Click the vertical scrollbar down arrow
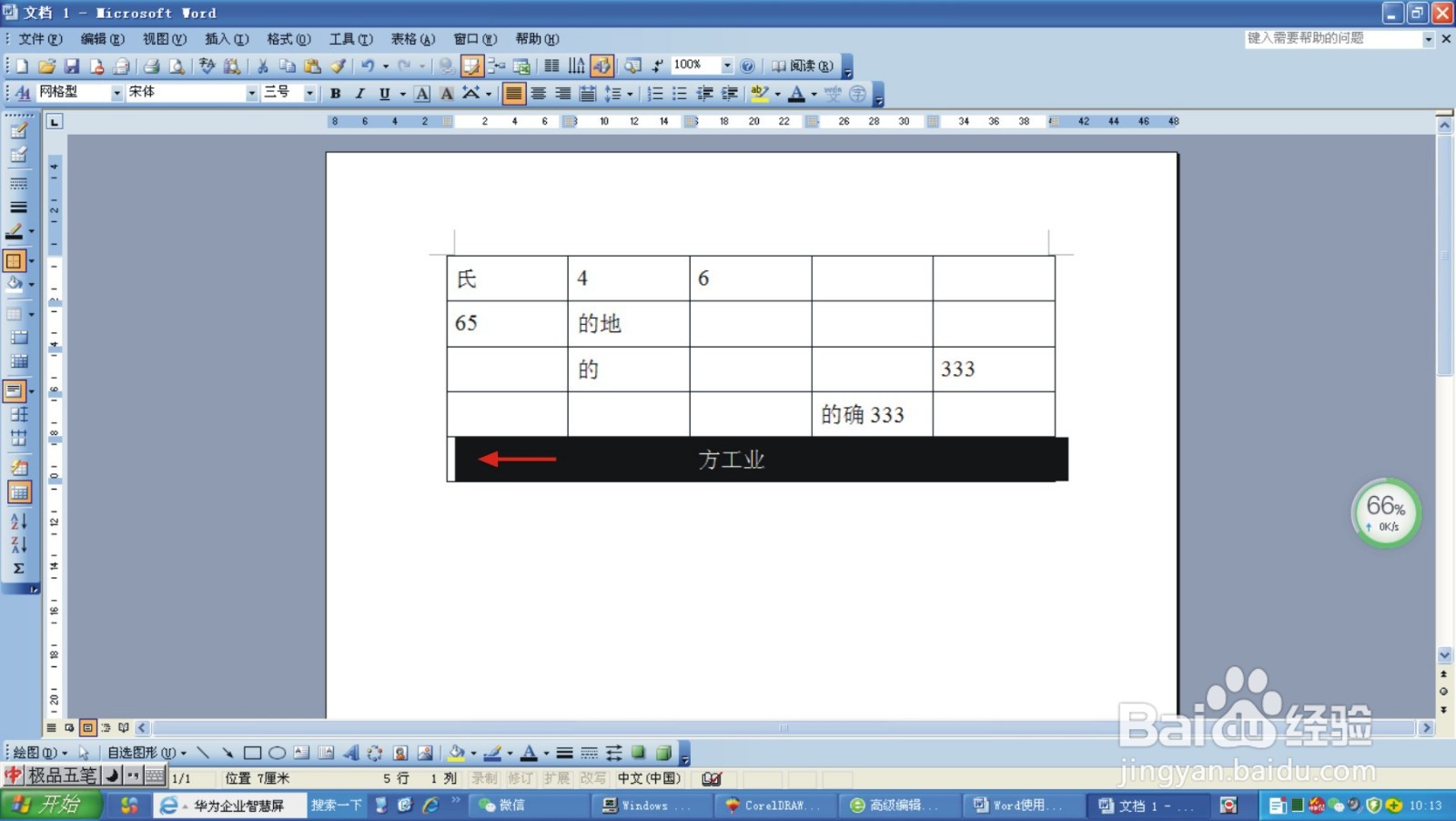Image resolution: width=1456 pixels, height=821 pixels. click(1444, 654)
